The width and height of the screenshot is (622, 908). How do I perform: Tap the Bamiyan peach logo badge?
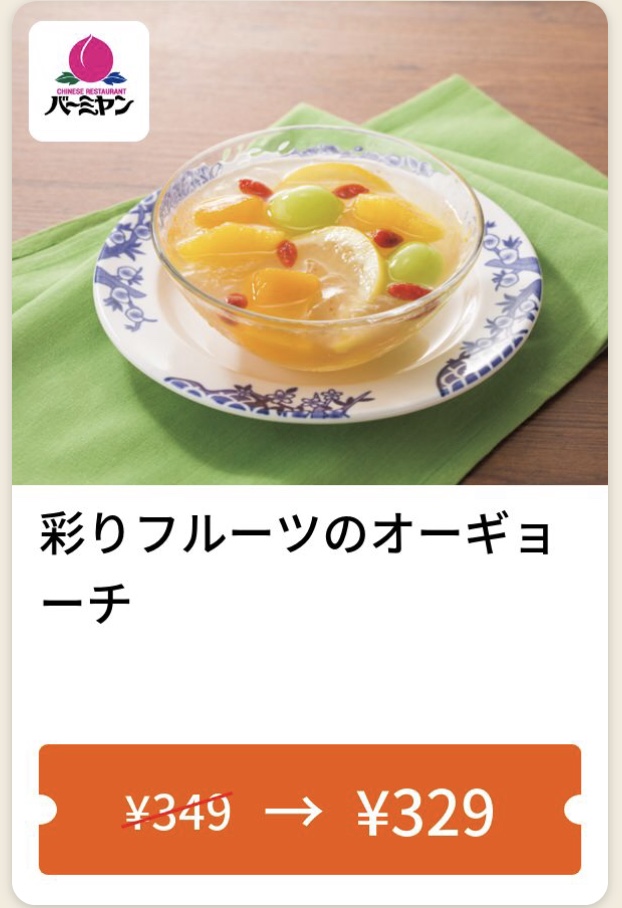point(89,81)
